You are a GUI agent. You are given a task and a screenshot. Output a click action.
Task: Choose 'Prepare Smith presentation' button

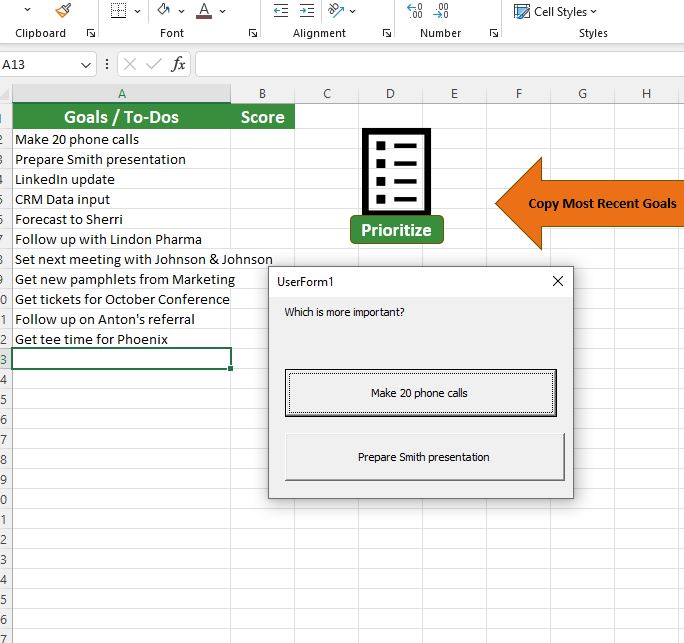424,457
